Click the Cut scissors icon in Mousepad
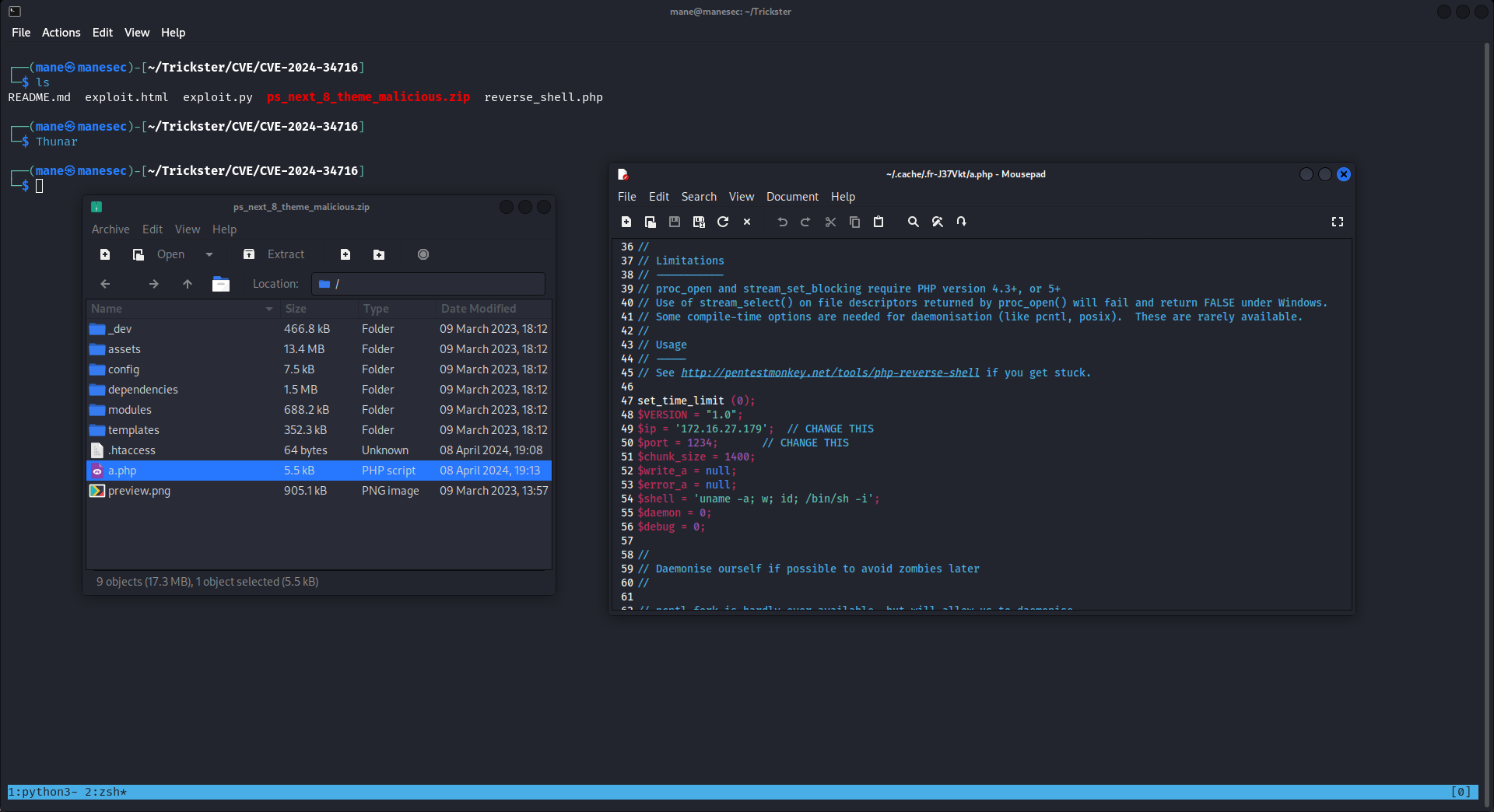This screenshot has height=812, width=1494. coord(830,222)
